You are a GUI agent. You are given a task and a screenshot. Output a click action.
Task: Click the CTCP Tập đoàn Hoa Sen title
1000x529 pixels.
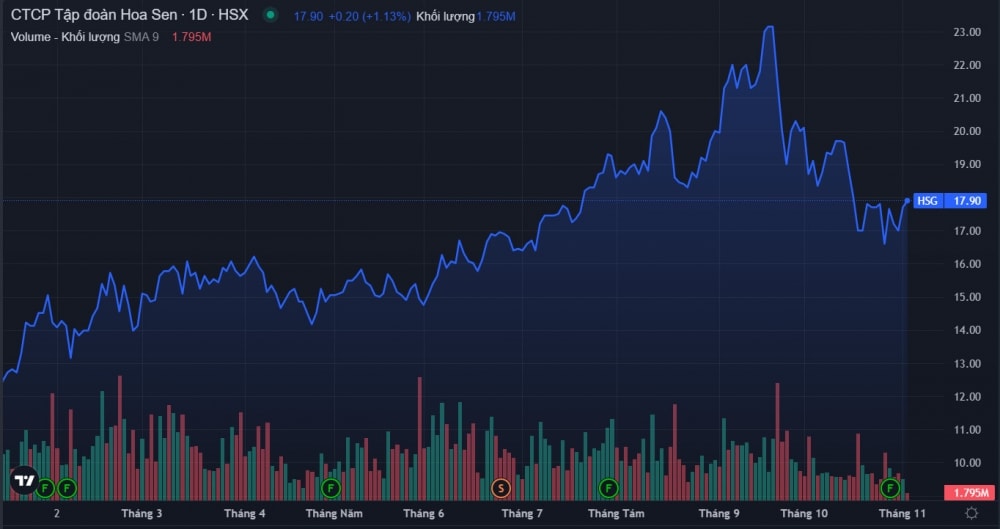pos(129,15)
